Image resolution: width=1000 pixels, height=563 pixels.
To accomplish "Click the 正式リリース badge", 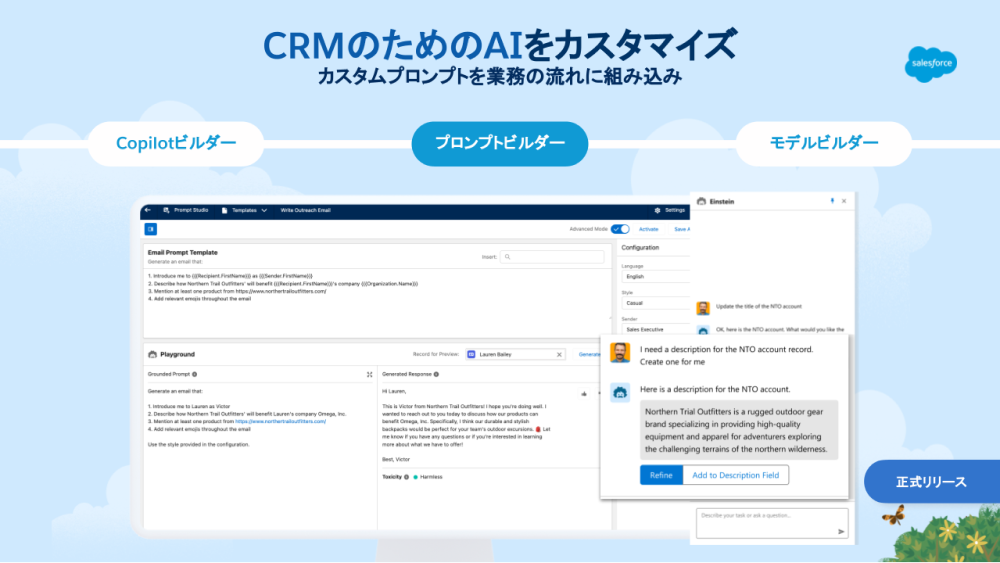I will click(932, 482).
